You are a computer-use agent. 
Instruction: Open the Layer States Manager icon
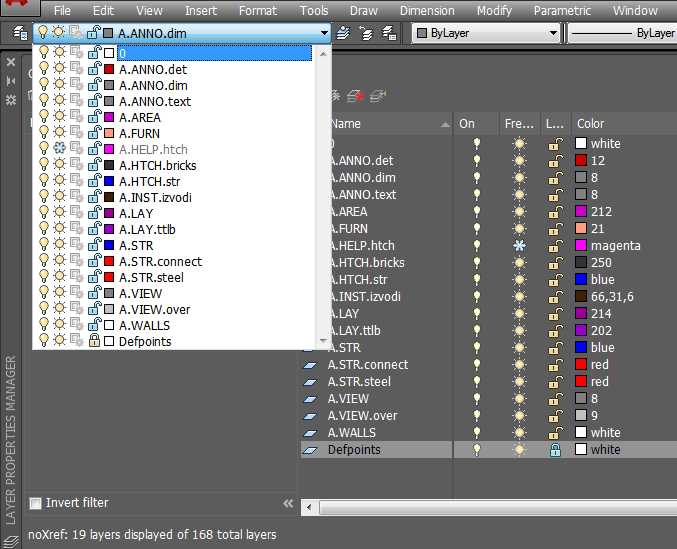click(389, 33)
